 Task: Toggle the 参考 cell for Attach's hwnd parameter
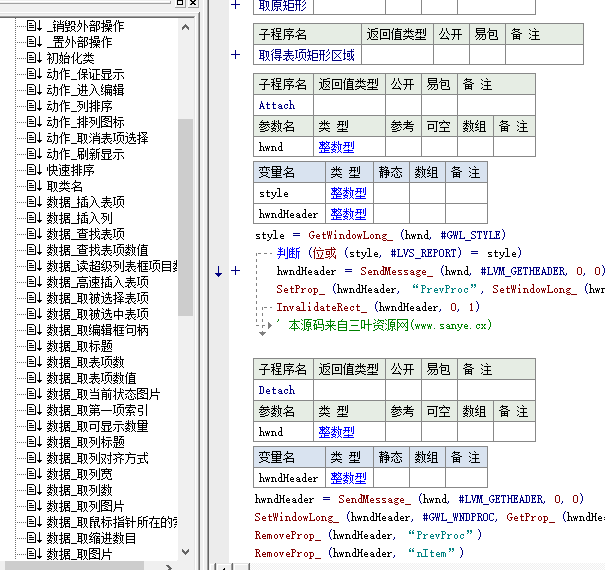(402, 147)
